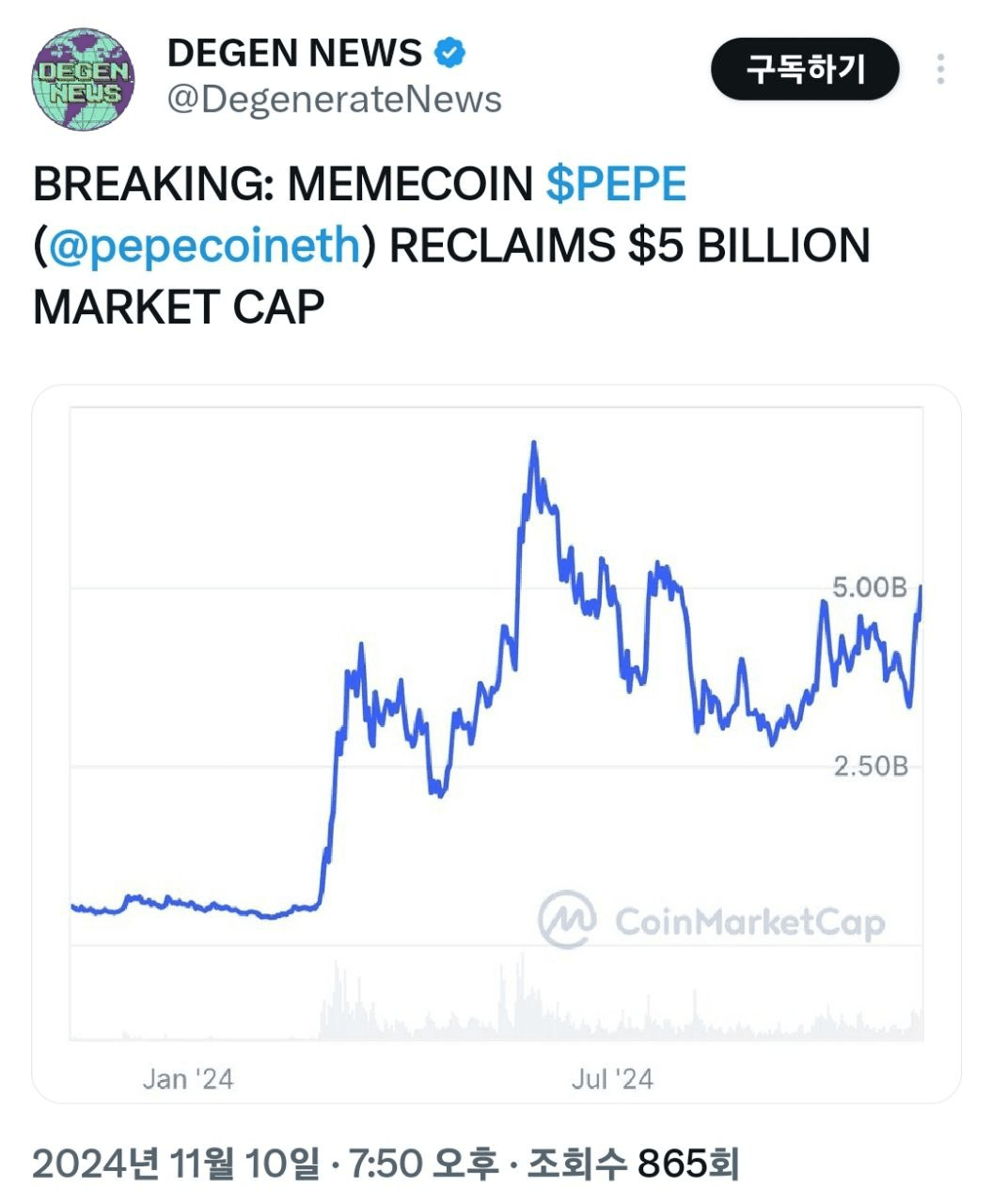Click the 5.00B axis label
Viewport: 992px width, 1204px height.
pyautogui.click(x=870, y=588)
